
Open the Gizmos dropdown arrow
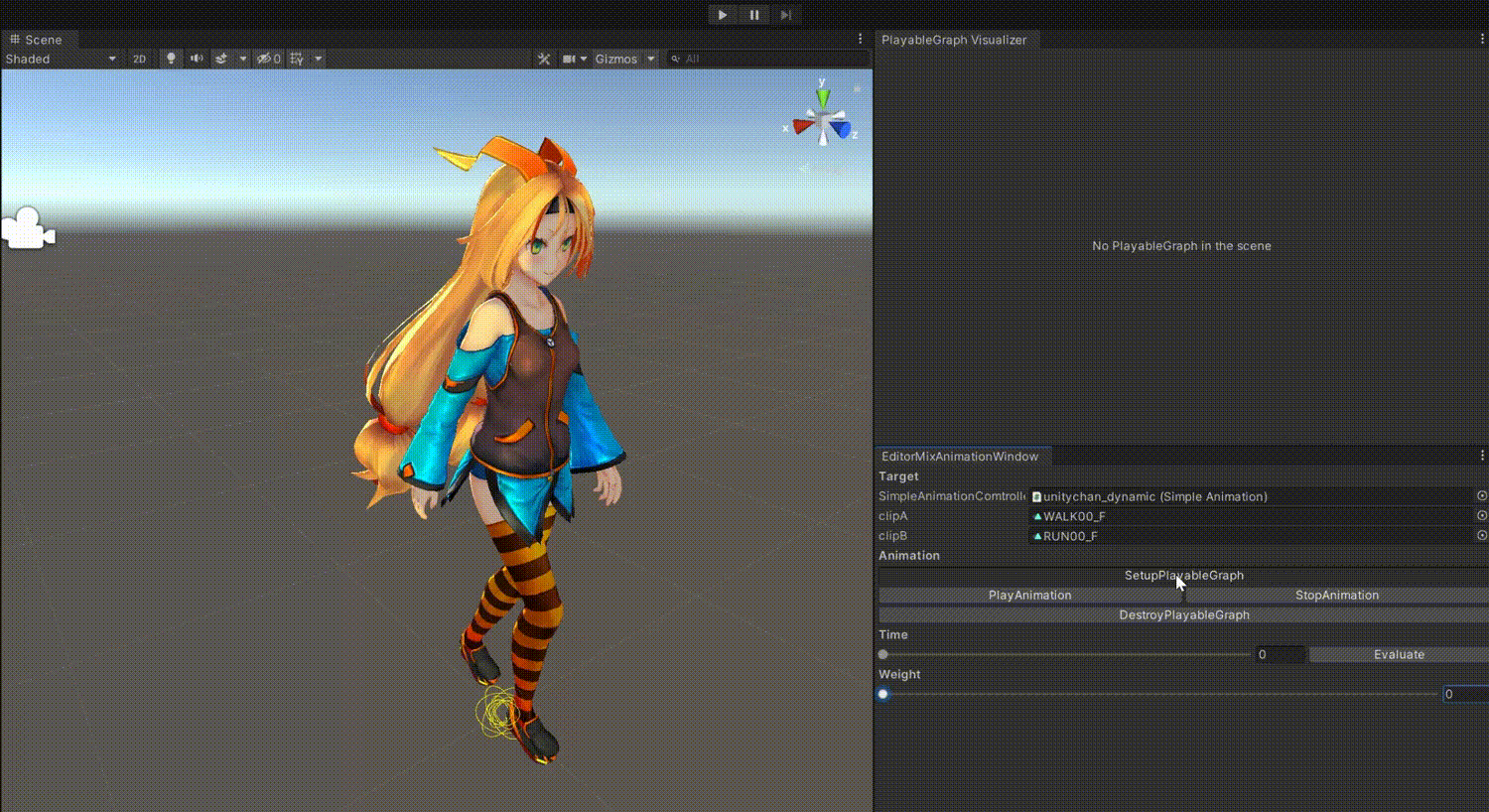pyautogui.click(x=651, y=59)
